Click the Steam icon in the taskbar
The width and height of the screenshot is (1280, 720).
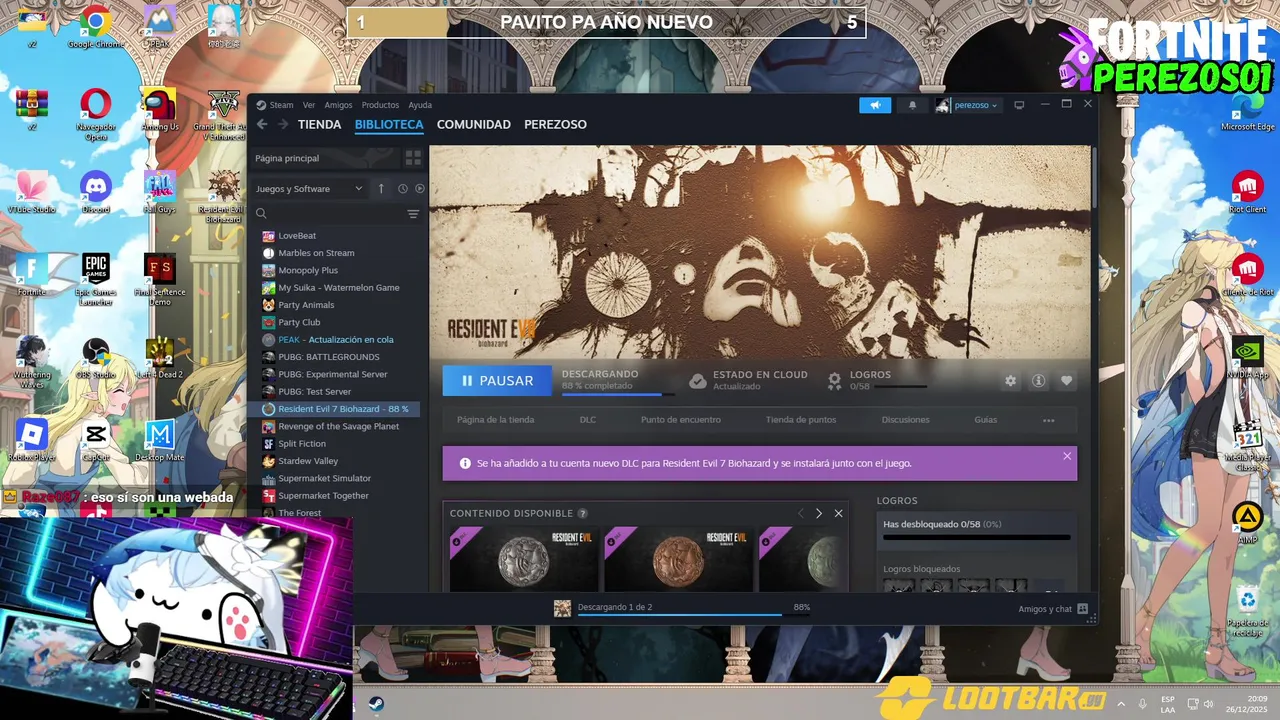[x=376, y=703]
